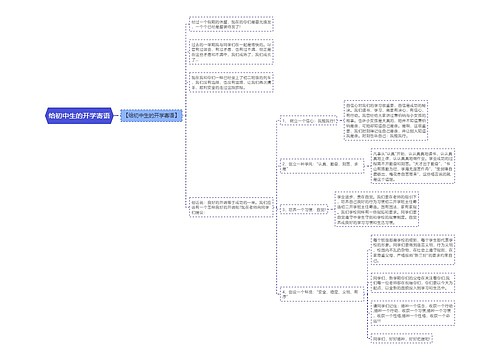500x360 pixels.
Task: Click the connector between root and blue node
Action: click(117, 116)
